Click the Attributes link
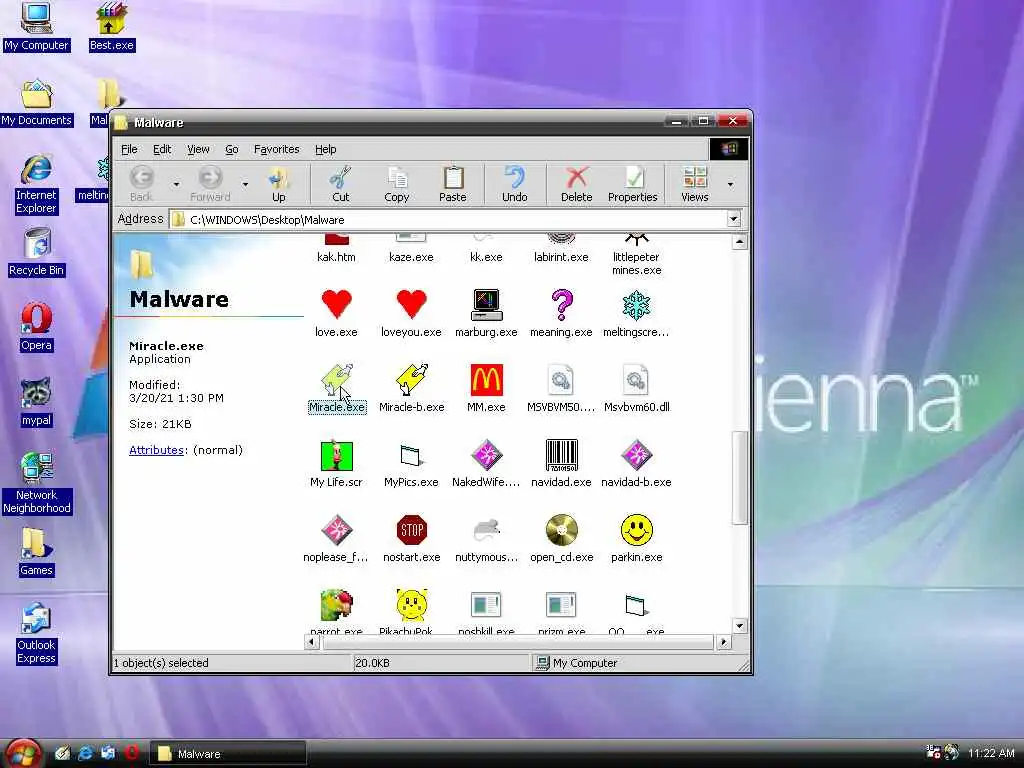This screenshot has height=768, width=1024. [156, 450]
